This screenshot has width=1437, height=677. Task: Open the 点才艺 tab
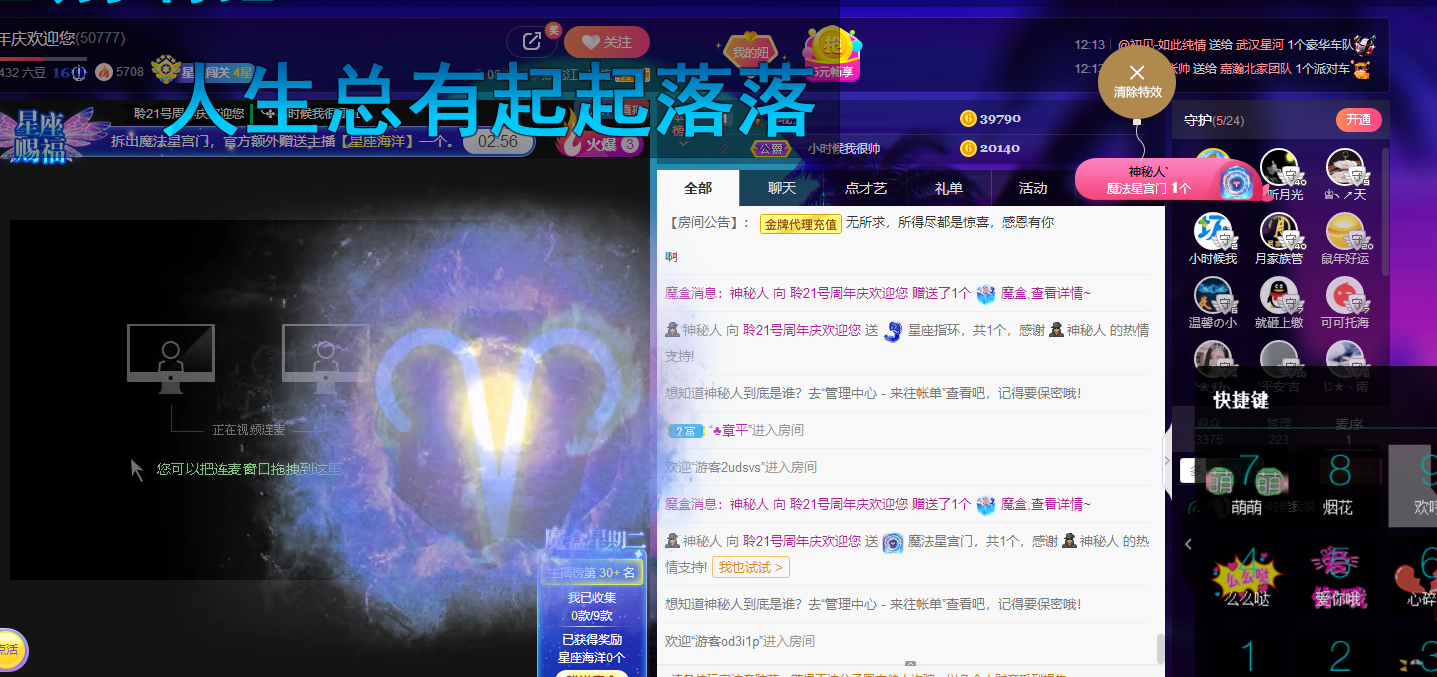click(865, 188)
